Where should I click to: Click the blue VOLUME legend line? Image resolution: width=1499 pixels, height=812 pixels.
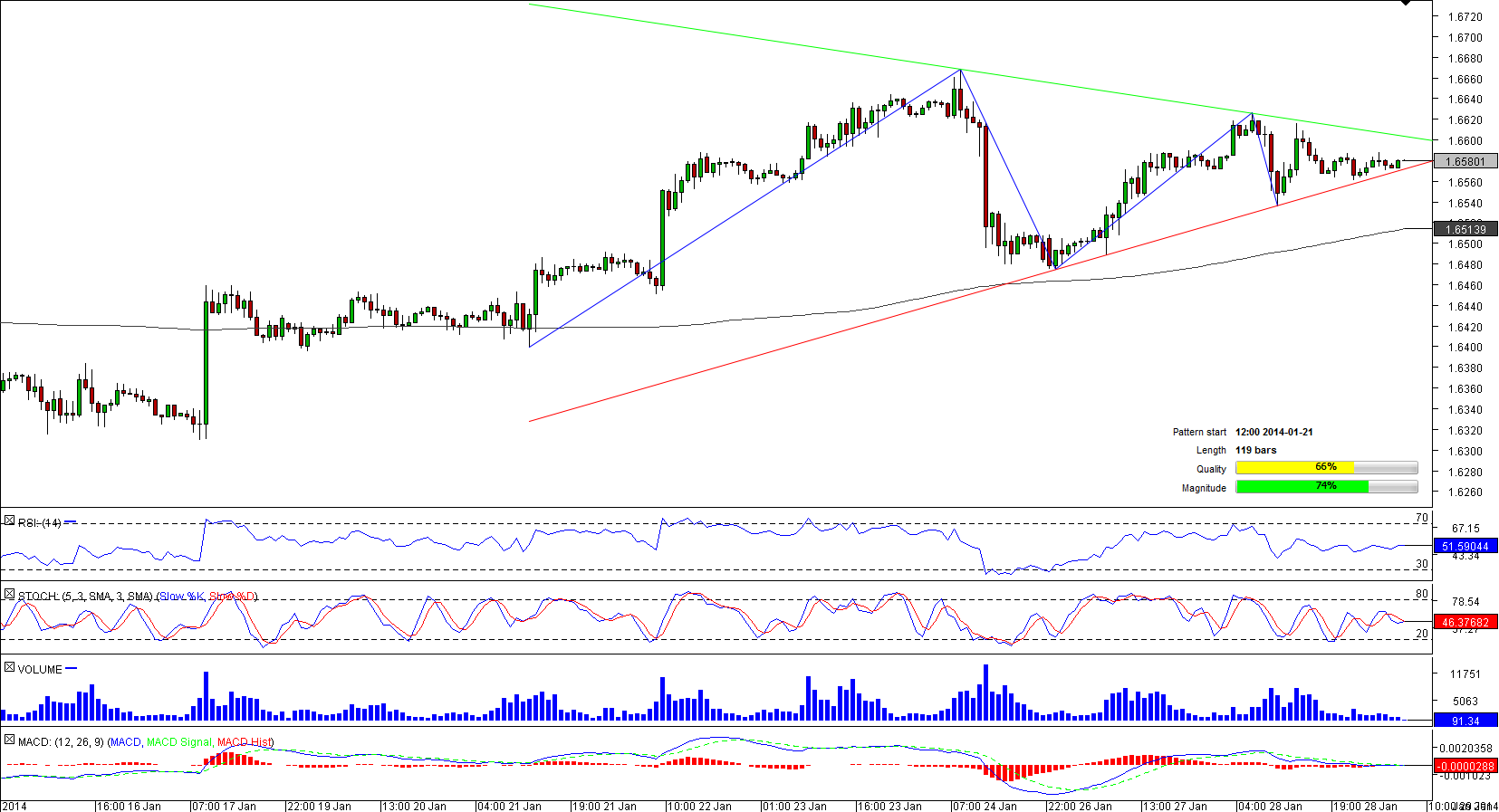tap(72, 669)
